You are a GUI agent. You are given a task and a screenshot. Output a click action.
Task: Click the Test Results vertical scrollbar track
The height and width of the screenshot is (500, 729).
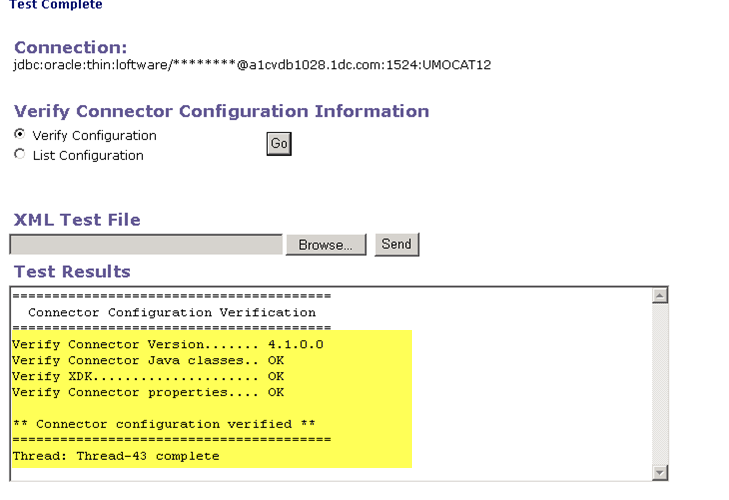click(x=659, y=380)
